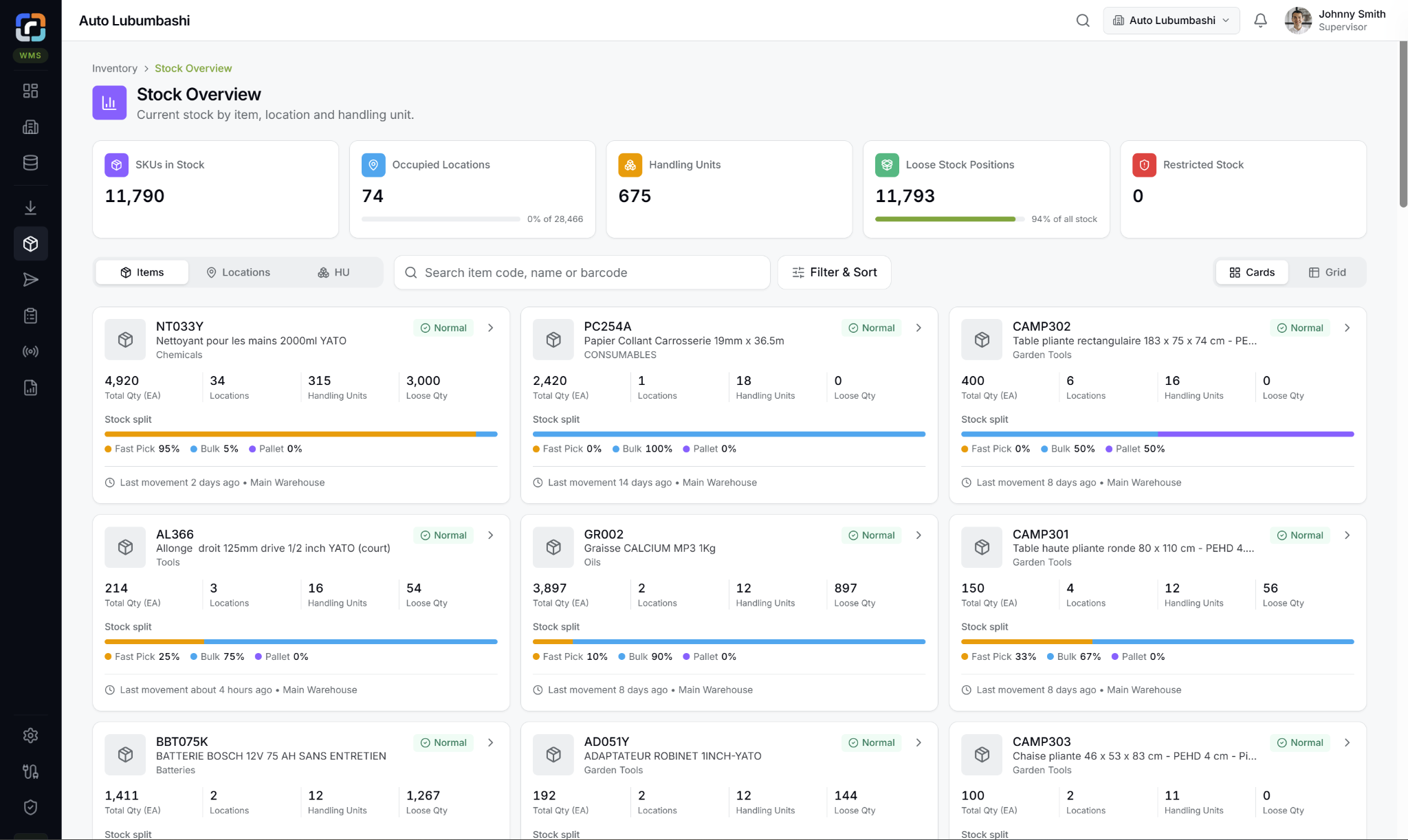This screenshot has width=1408, height=840.
Task: Click the CAMP303 item code
Action: tap(1042, 742)
